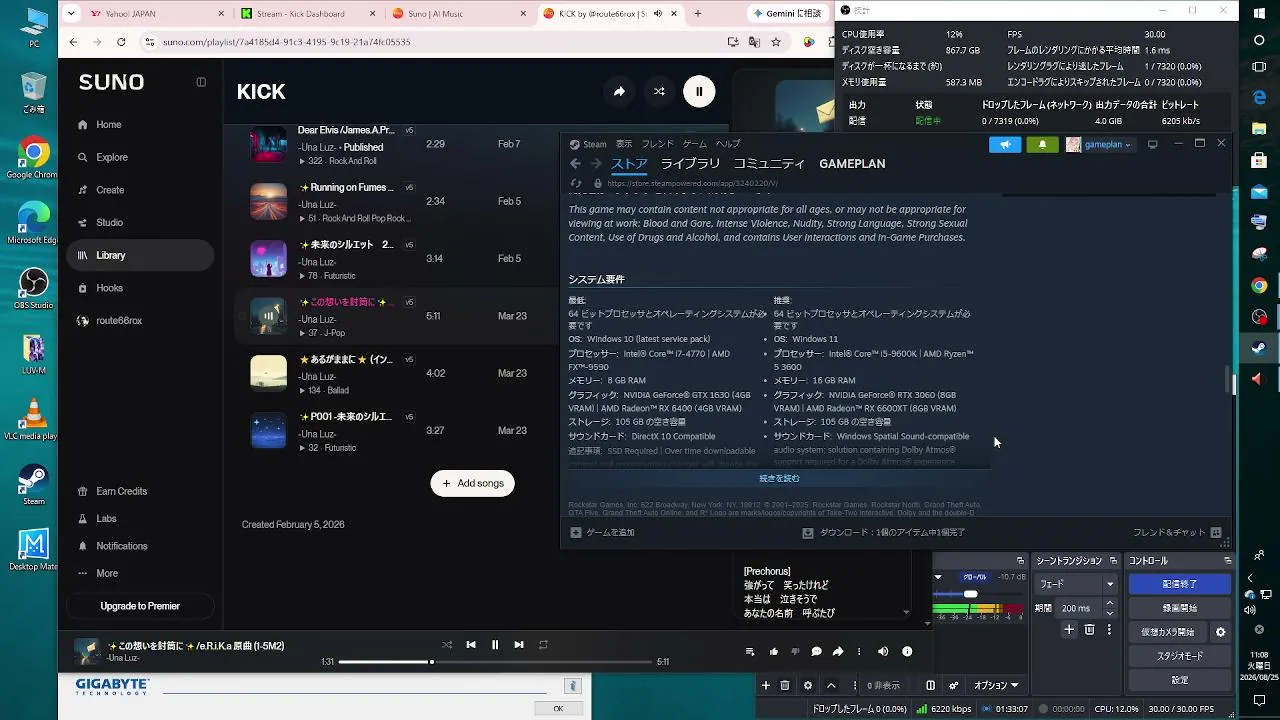Share the currently playing song from player
The width and height of the screenshot is (1280, 720).
[x=838, y=651]
